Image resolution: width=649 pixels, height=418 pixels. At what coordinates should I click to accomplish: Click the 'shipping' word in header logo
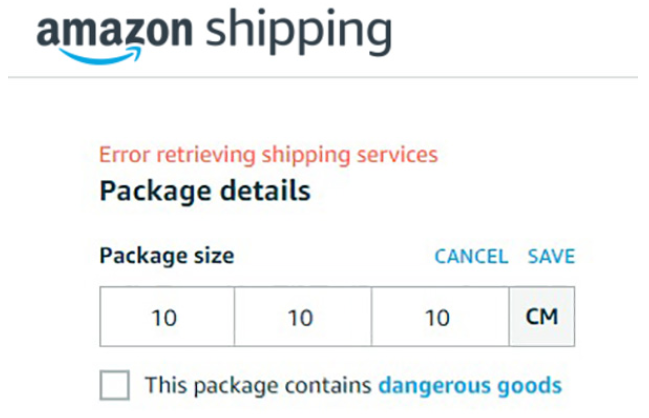coord(298,31)
